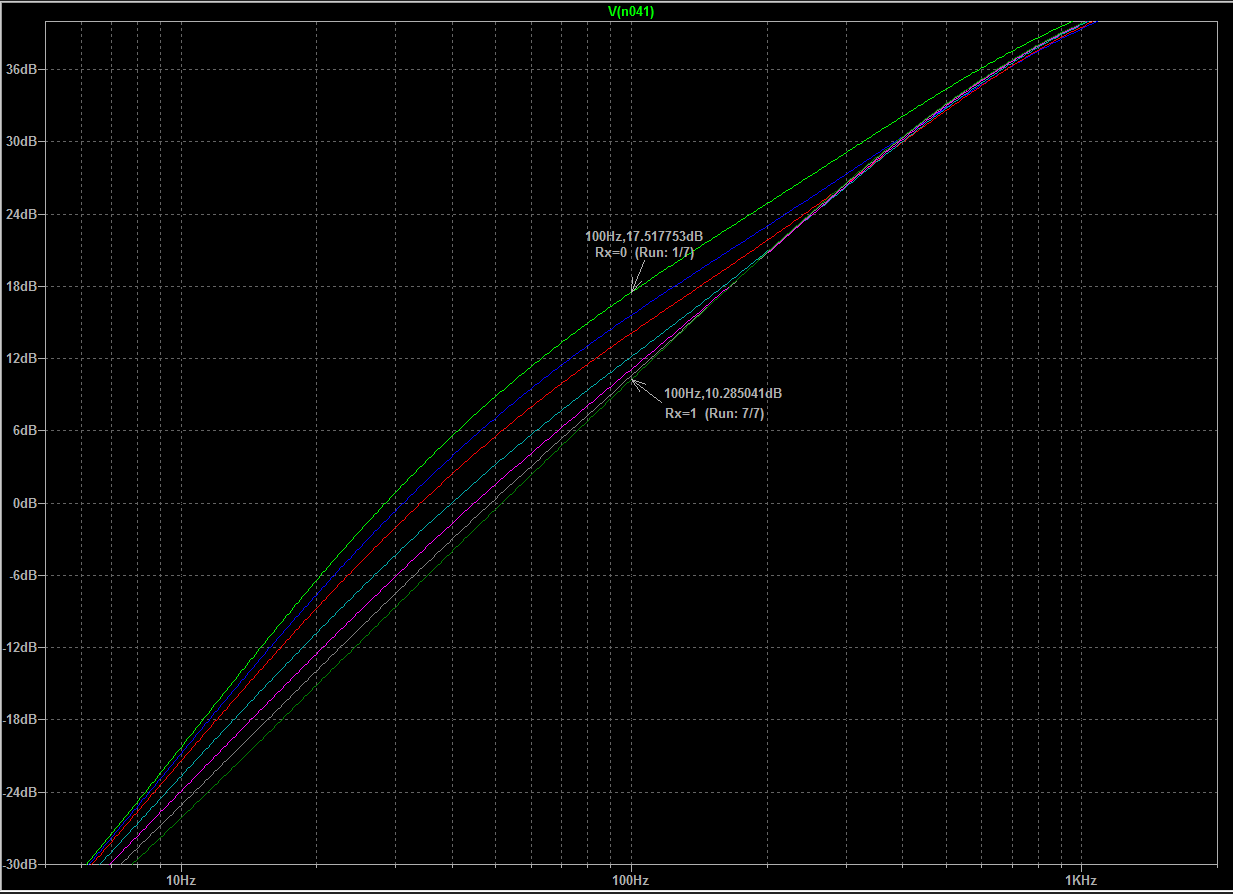Click the 1KHz frequency axis label

(1080, 880)
